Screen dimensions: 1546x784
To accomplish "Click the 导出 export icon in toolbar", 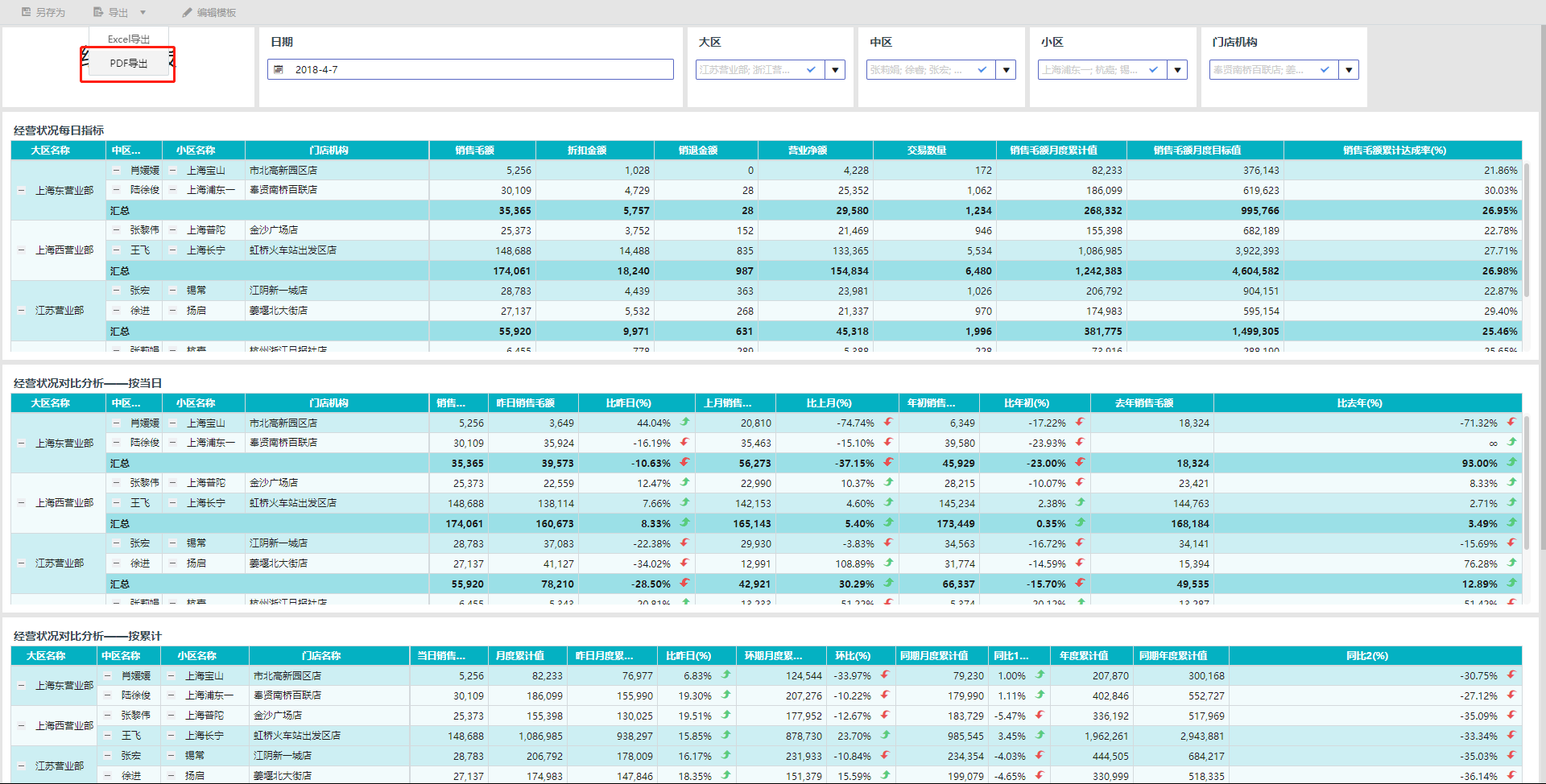I will coord(98,12).
